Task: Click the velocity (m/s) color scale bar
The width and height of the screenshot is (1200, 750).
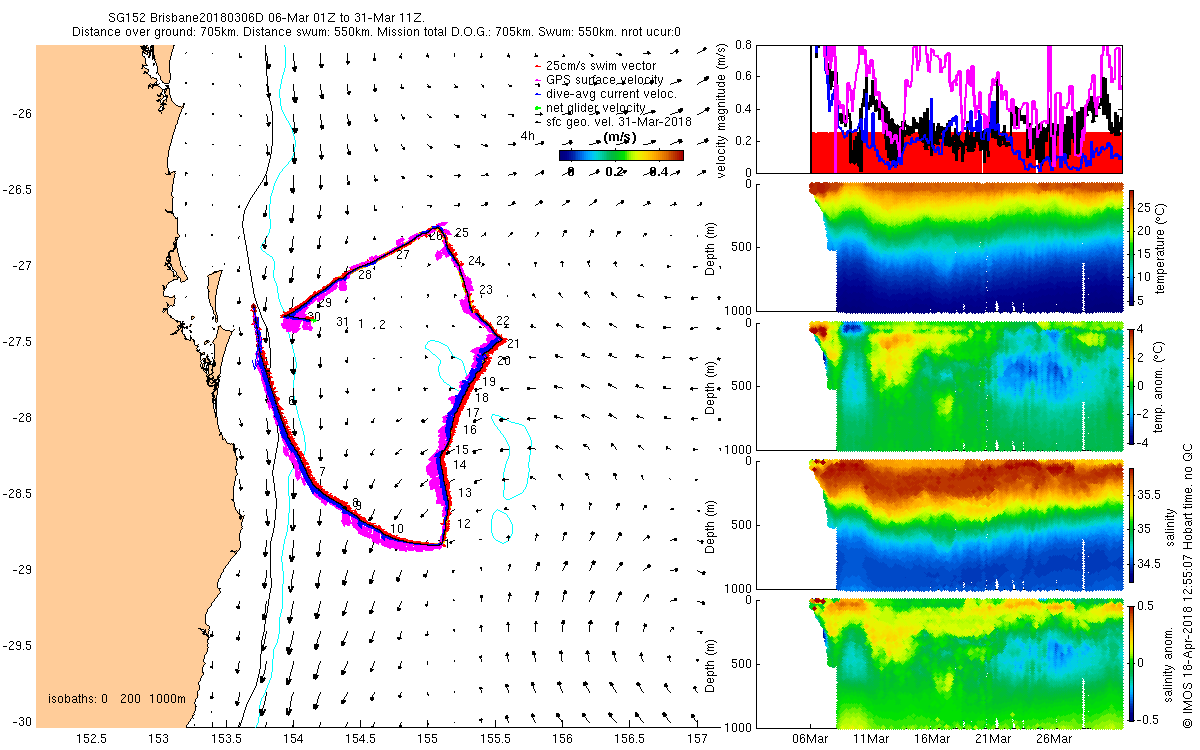Action: click(621, 155)
